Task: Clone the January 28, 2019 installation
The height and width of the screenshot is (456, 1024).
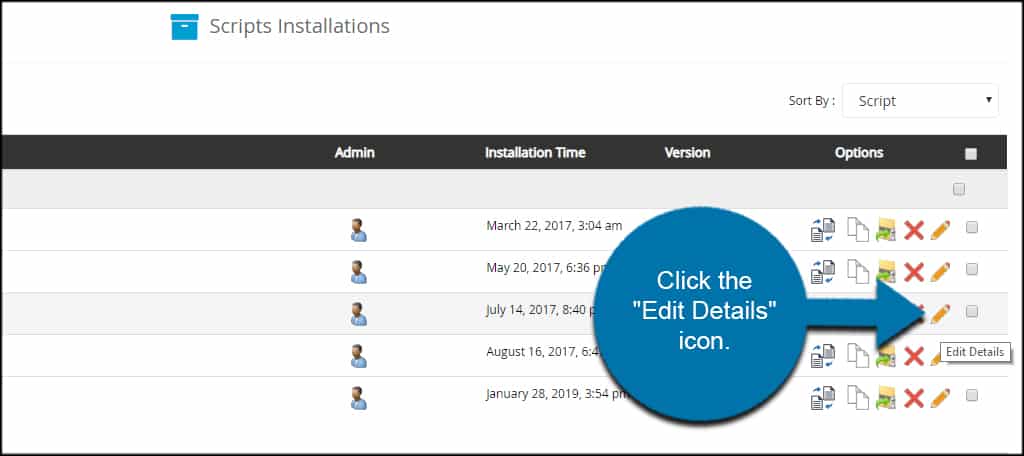Action: [x=823, y=397]
